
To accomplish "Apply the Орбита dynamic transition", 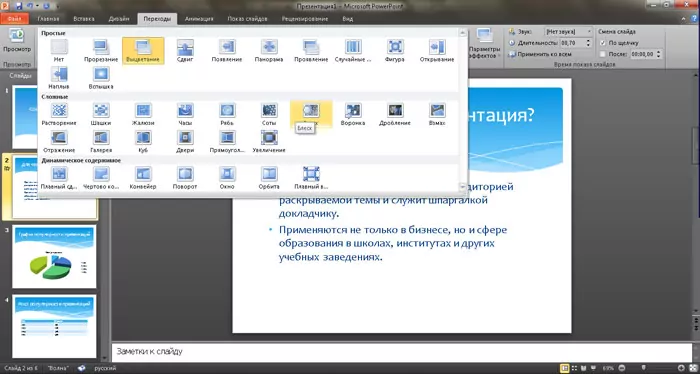I will [x=269, y=178].
